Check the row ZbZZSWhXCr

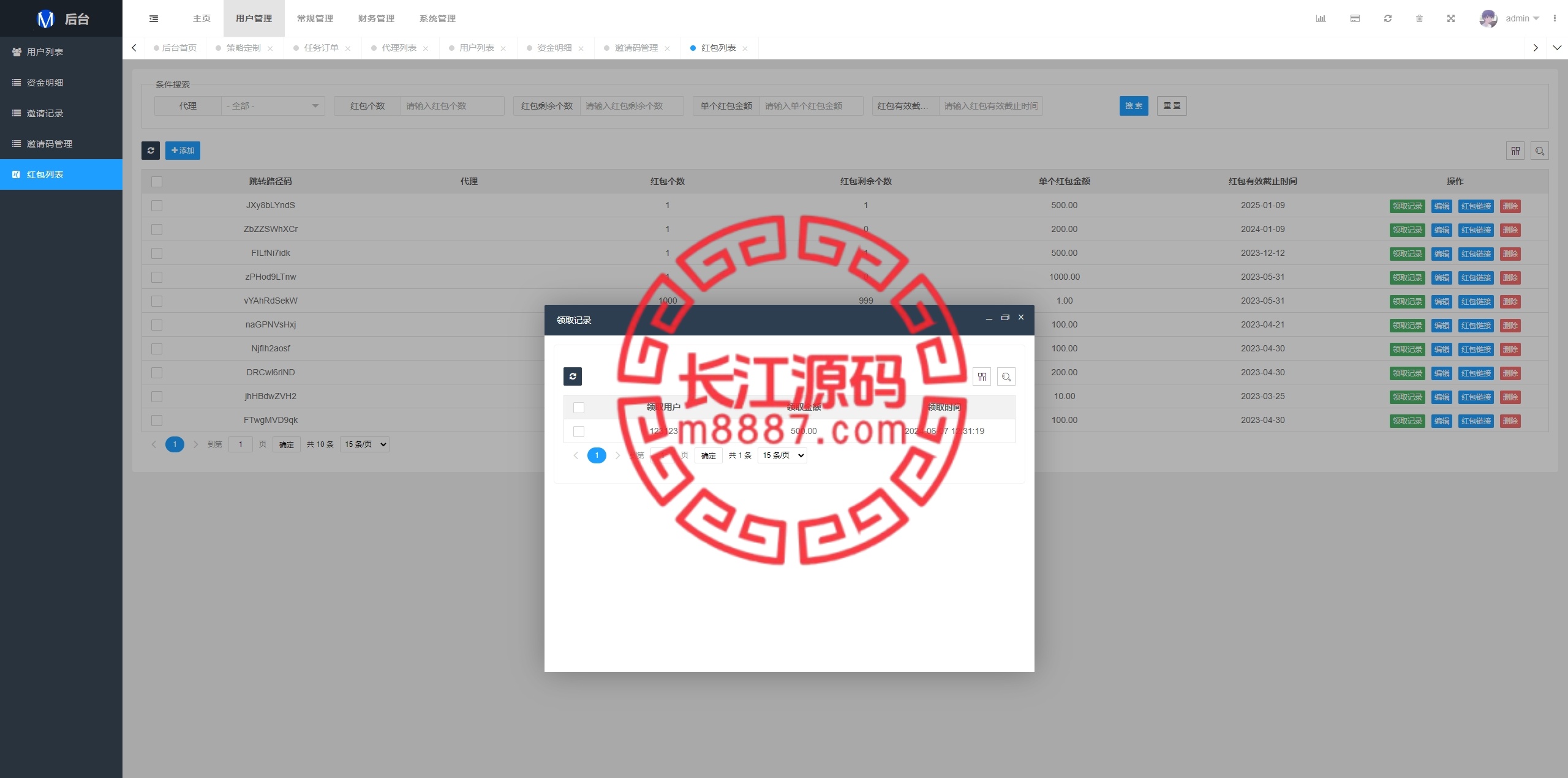pyautogui.click(x=157, y=230)
